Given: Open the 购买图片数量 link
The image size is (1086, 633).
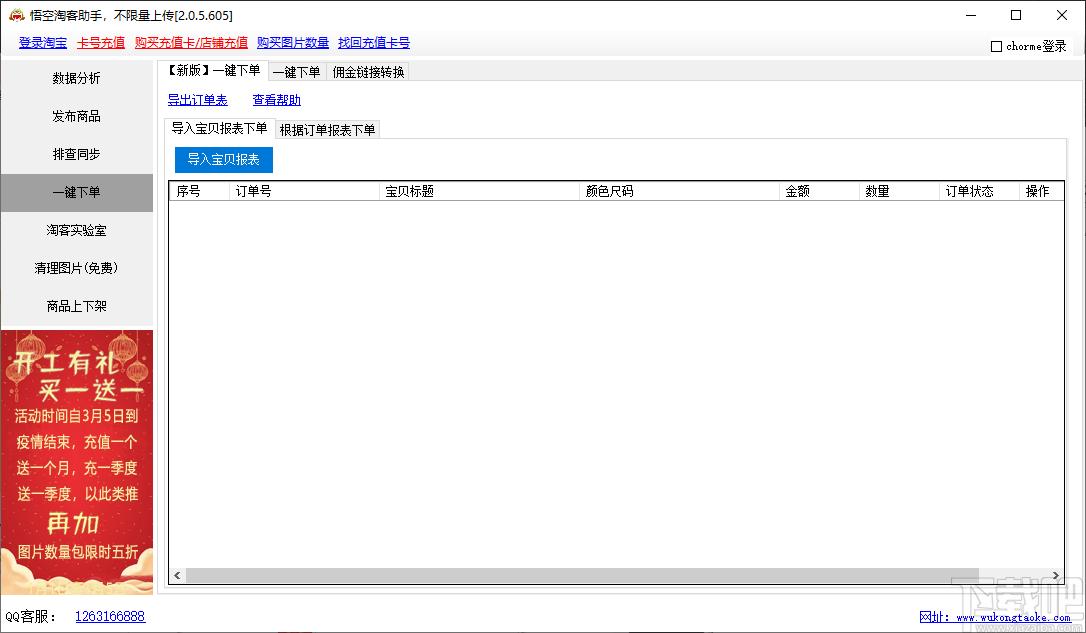Looking at the screenshot, I should [293, 43].
